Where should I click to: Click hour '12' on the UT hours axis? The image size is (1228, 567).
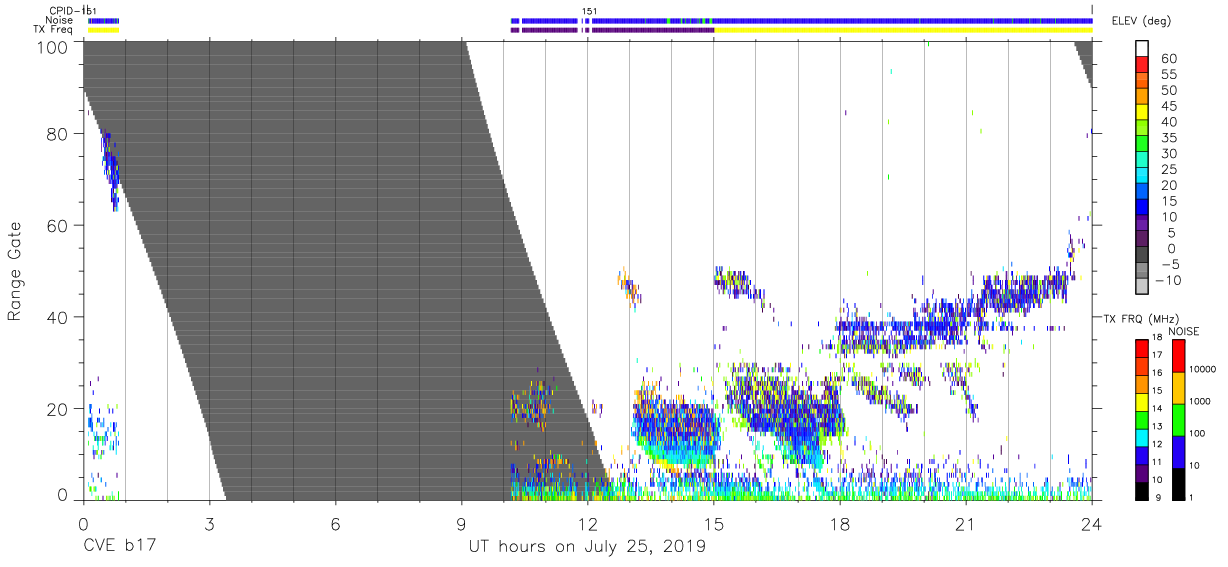(587, 524)
